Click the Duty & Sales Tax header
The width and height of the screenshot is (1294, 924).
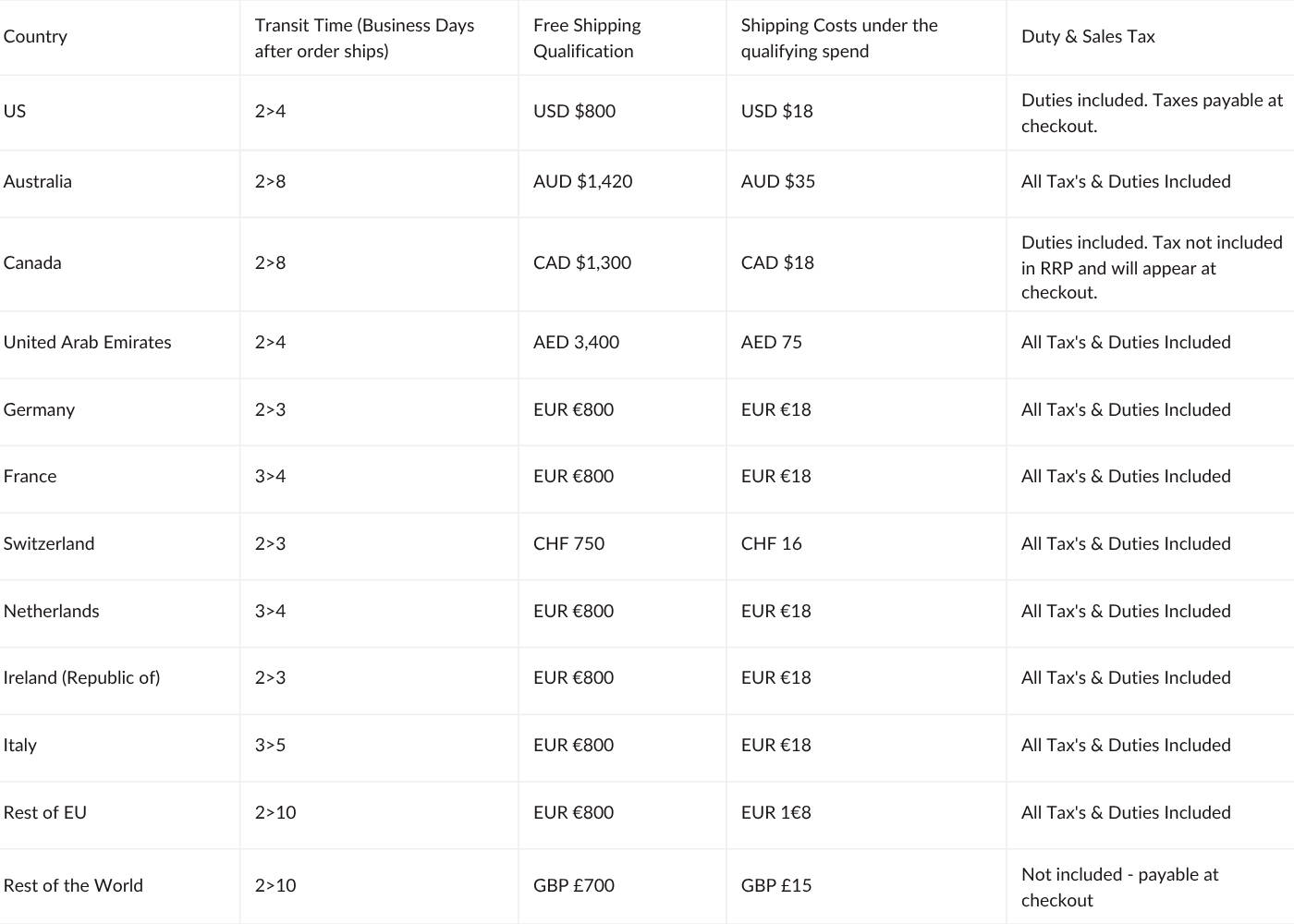click(x=1088, y=37)
